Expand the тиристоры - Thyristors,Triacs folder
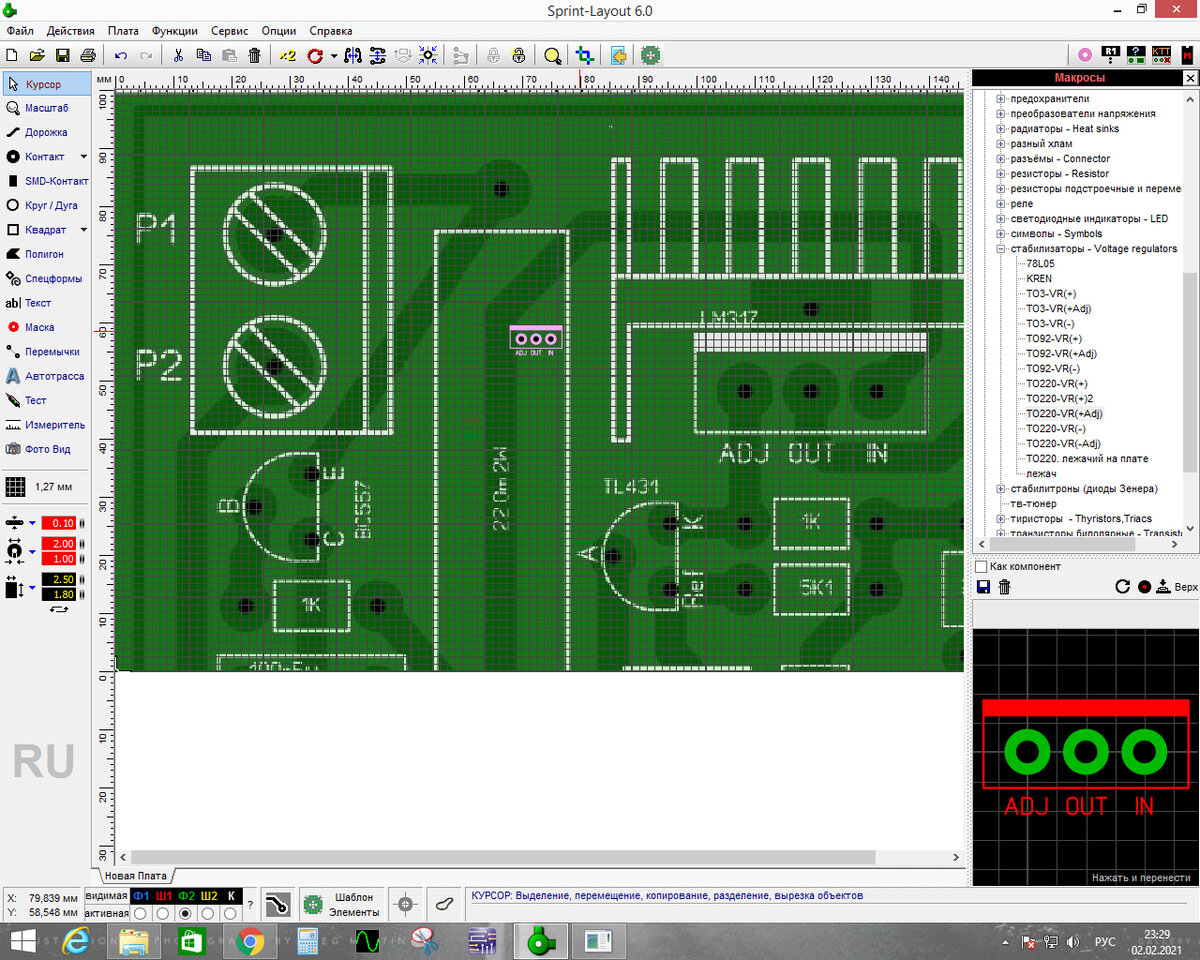 (x=1000, y=519)
